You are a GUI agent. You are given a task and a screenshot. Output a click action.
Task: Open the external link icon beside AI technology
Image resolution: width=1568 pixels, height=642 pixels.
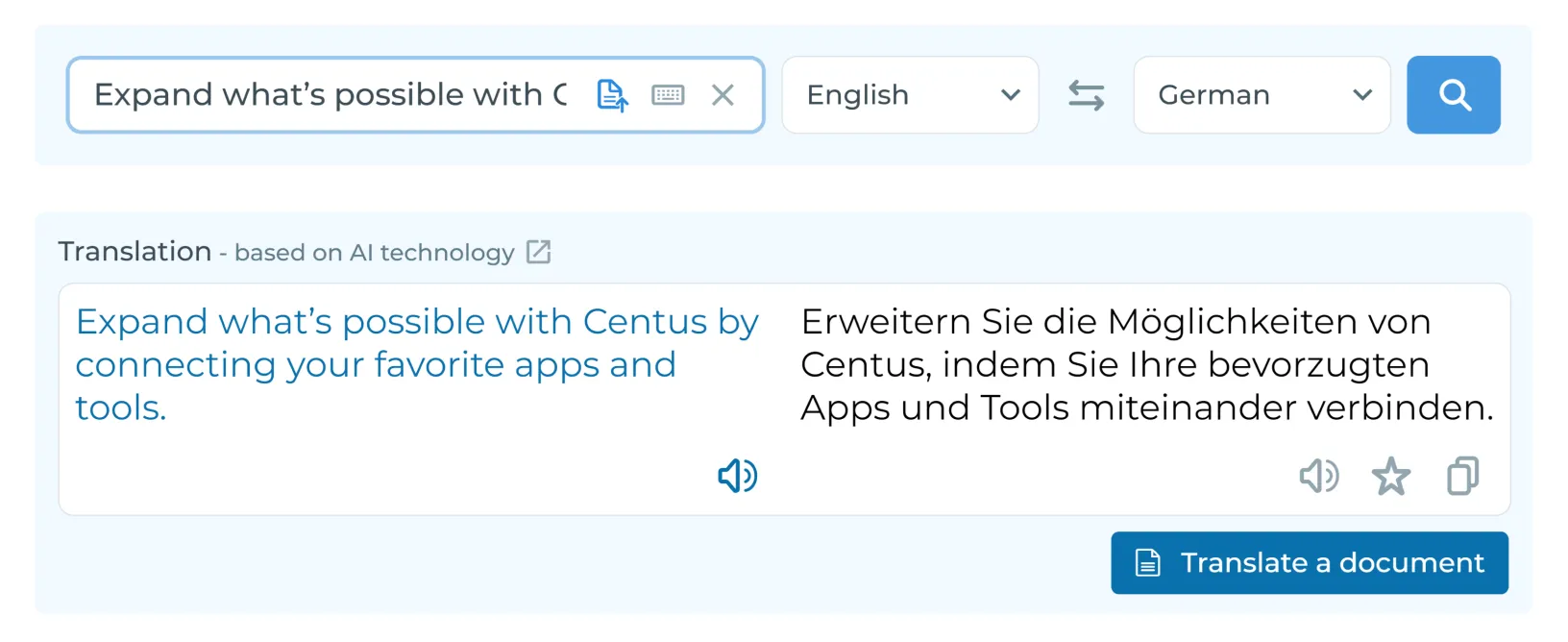click(539, 252)
